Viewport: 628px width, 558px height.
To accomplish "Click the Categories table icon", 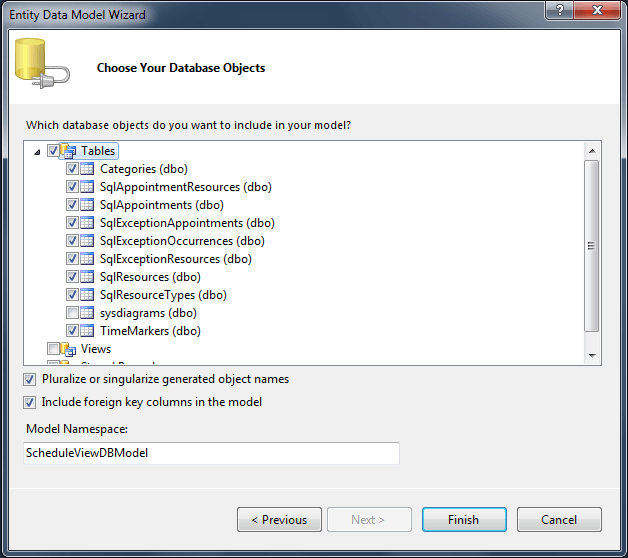I will 87,169.
